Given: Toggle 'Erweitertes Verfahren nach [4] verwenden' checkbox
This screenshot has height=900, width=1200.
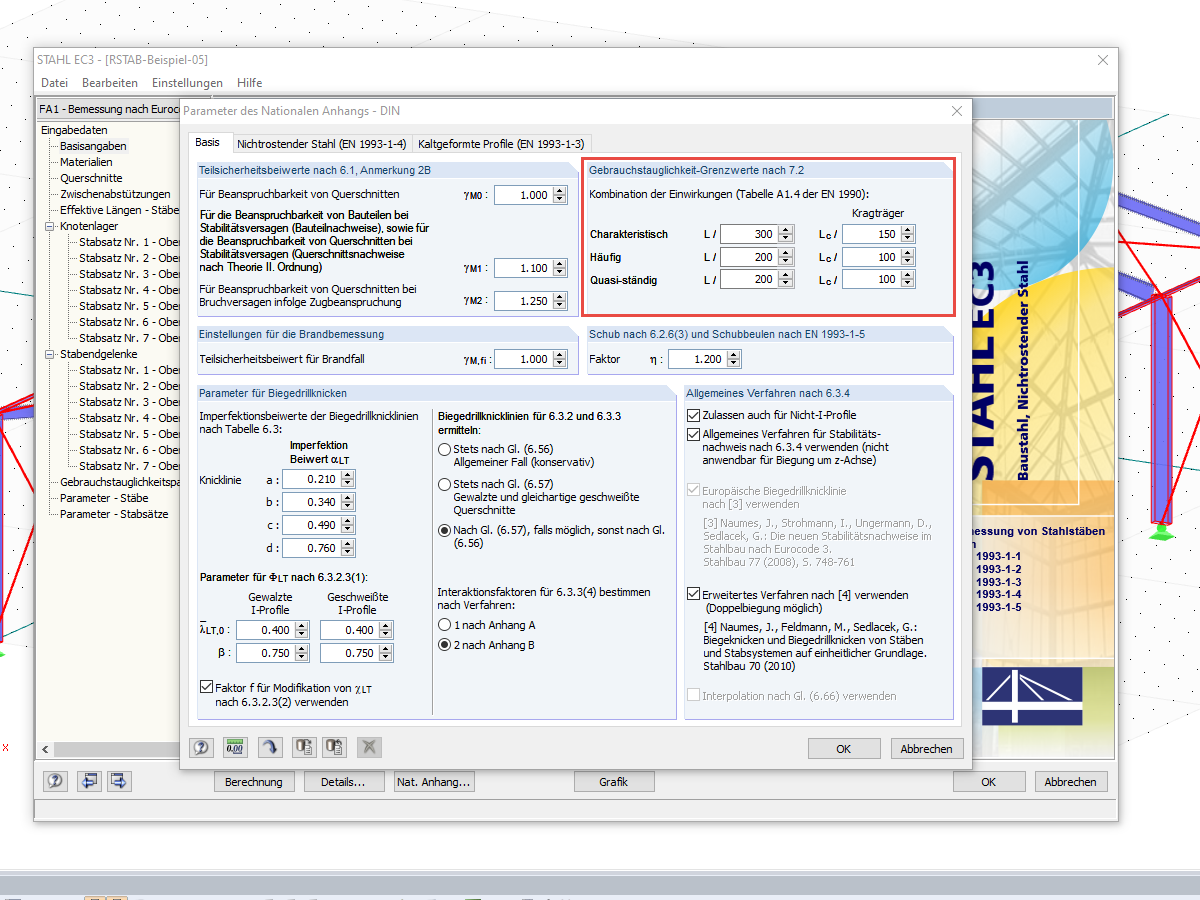Looking at the screenshot, I should pyautogui.click(x=694, y=594).
